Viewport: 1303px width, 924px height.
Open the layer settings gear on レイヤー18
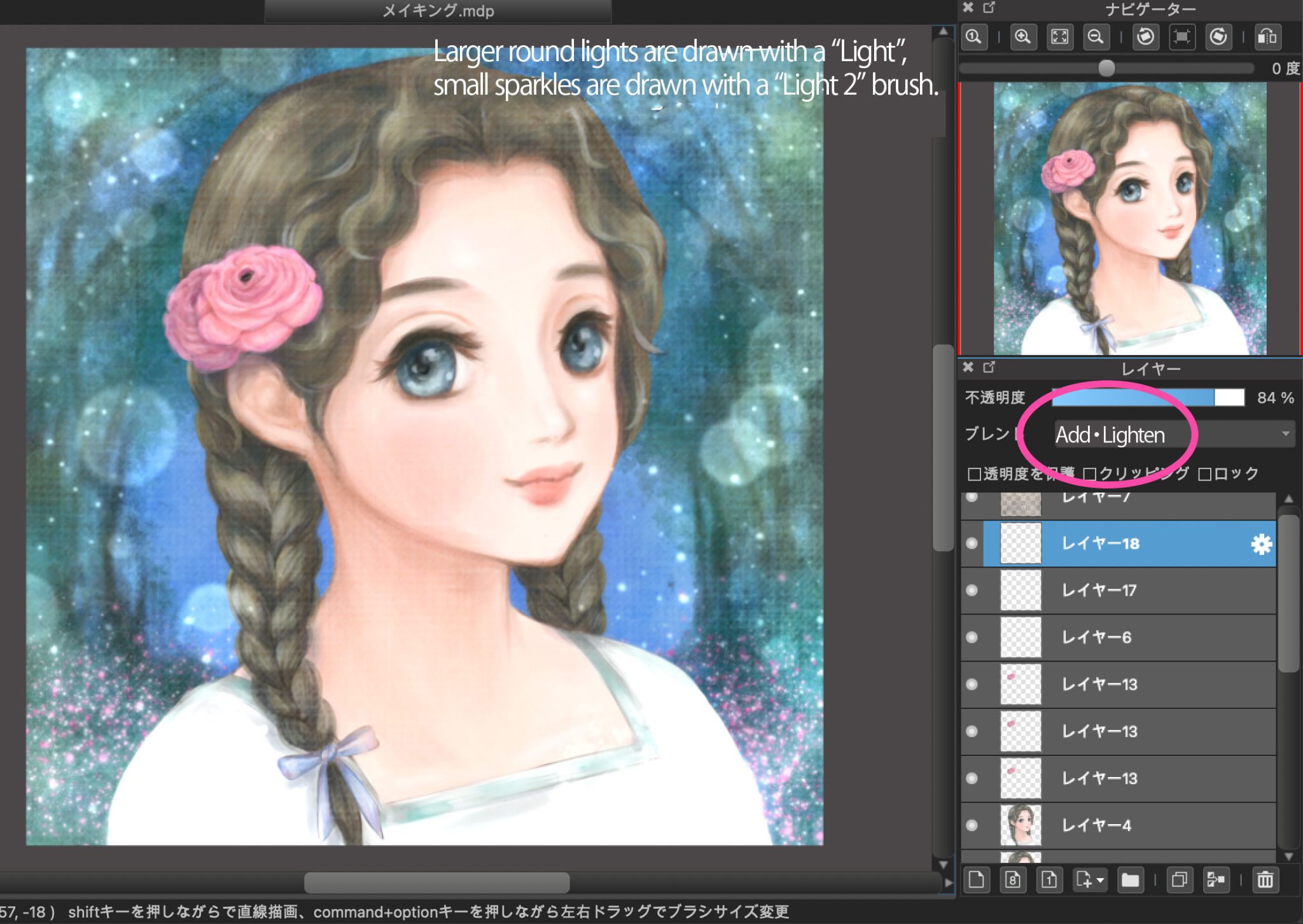1262,543
